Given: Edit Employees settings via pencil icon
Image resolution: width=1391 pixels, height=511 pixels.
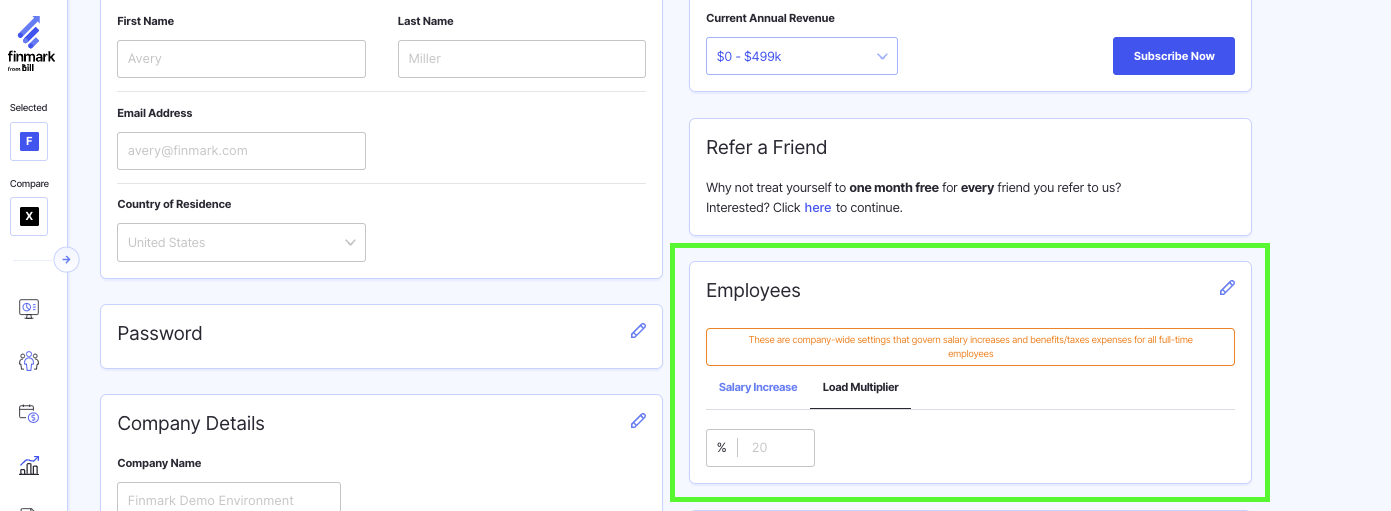Looking at the screenshot, I should [1227, 288].
